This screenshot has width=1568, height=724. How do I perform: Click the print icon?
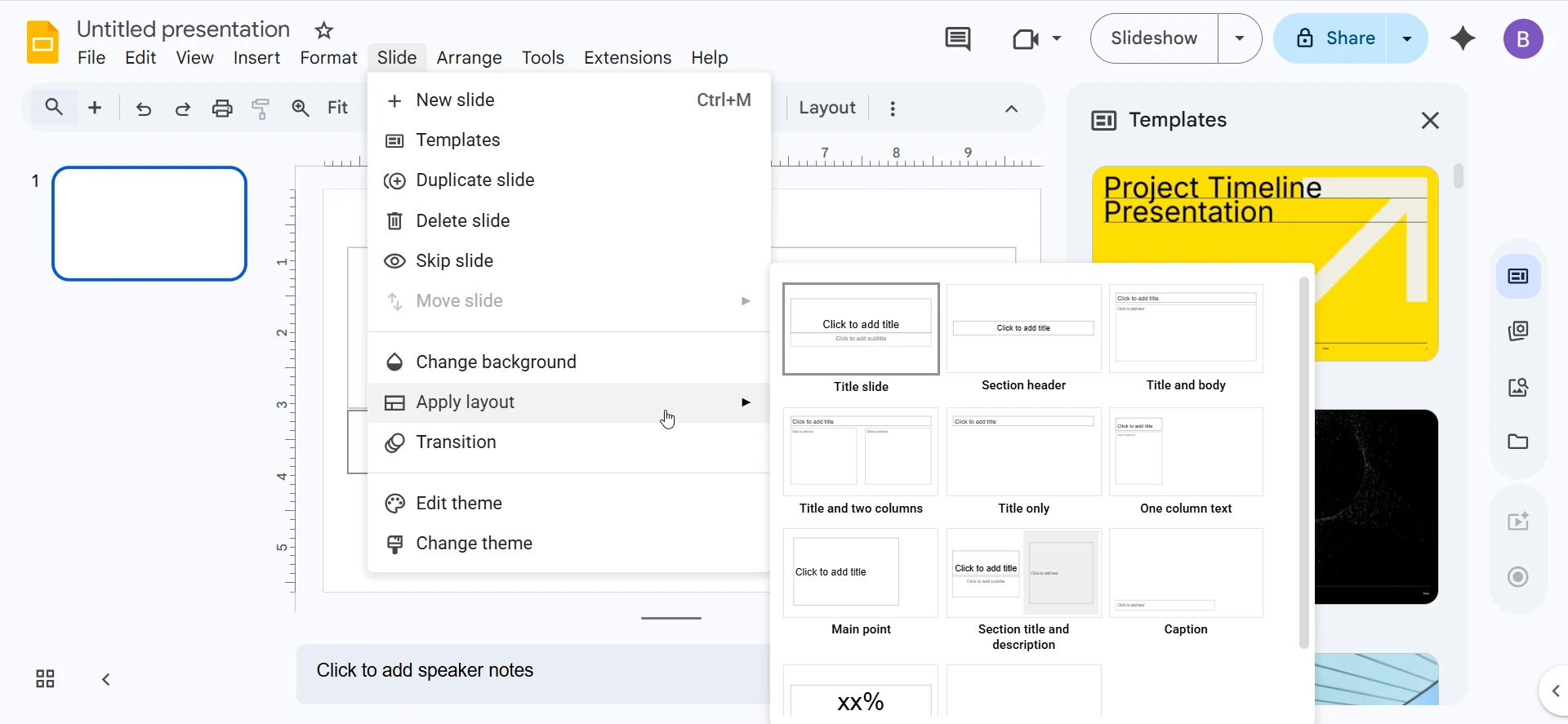click(222, 109)
